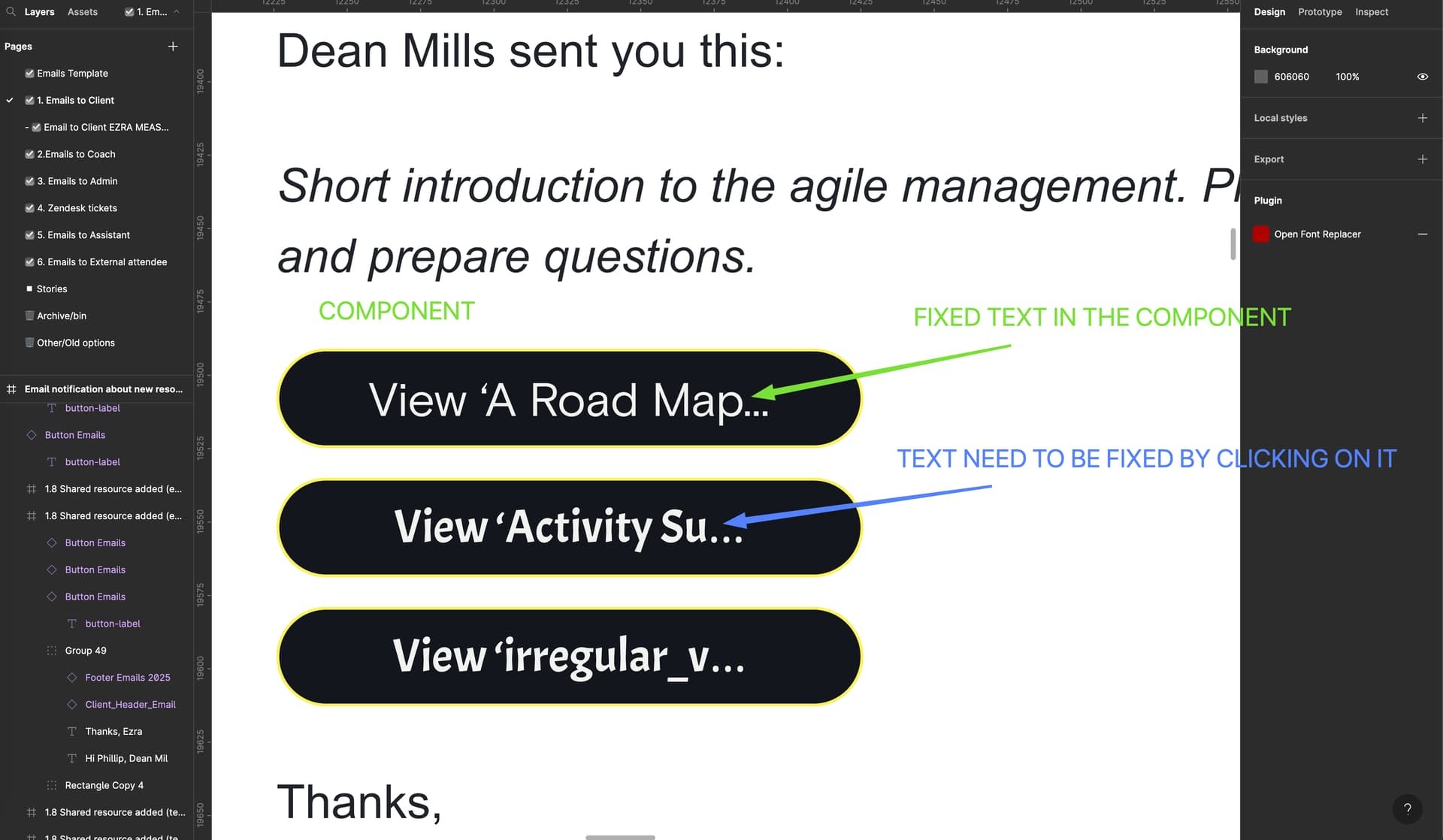Click Add export setting icon
This screenshot has width=1443, height=840.
(x=1422, y=158)
